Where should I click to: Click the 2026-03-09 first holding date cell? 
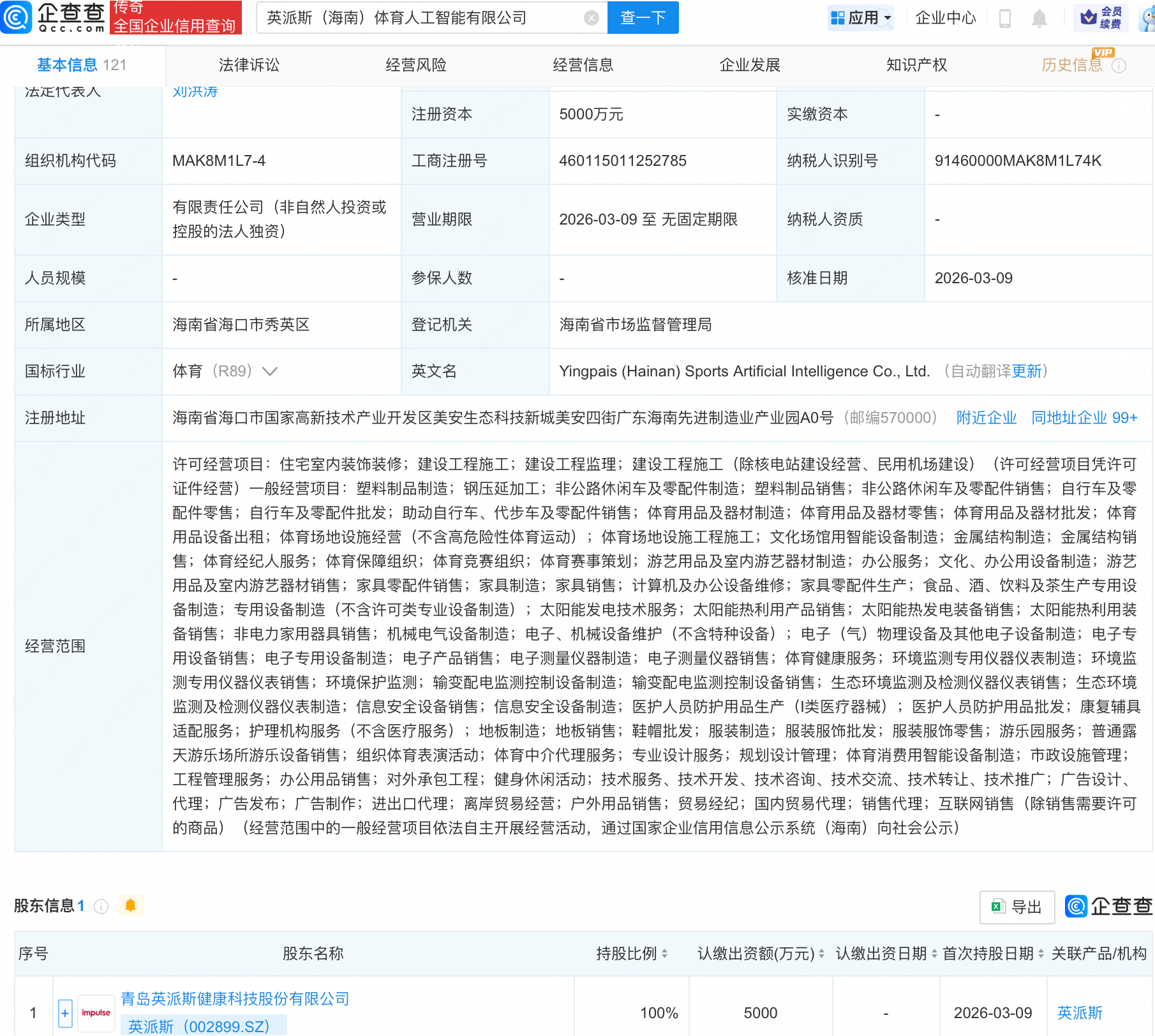point(993,1013)
